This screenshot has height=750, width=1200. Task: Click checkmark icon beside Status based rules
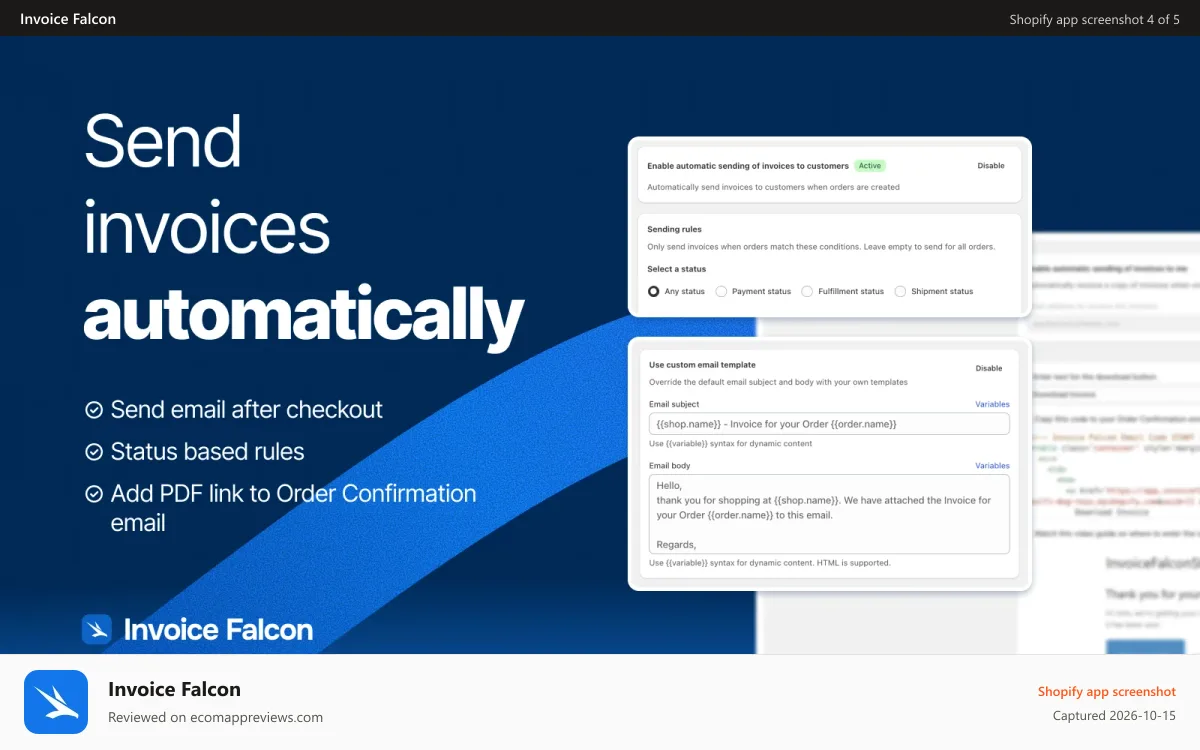(94, 452)
